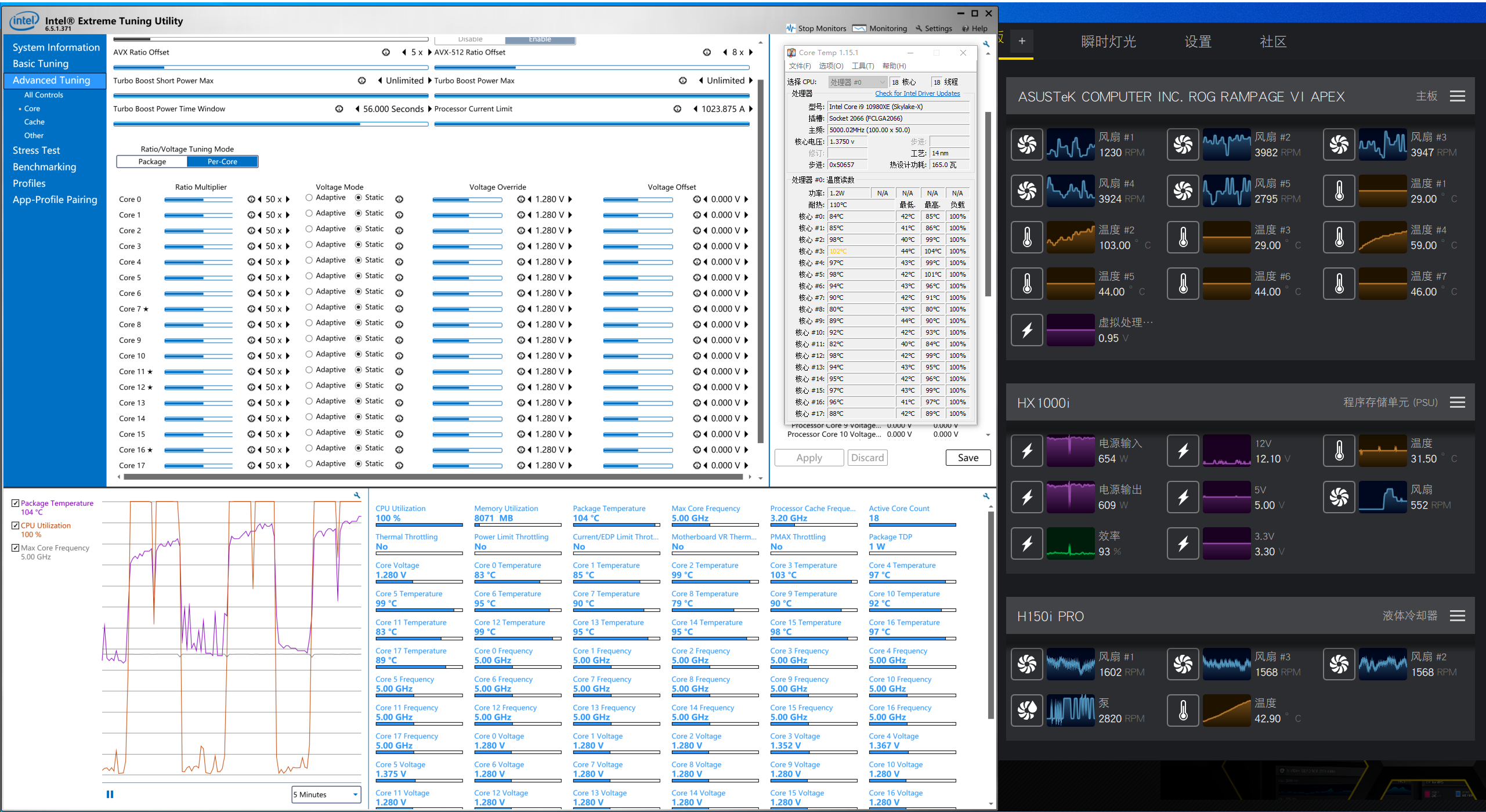
Task: Decrease AVX-512 Ratio Offset with left arrow
Action: pyautogui.click(x=725, y=52)
